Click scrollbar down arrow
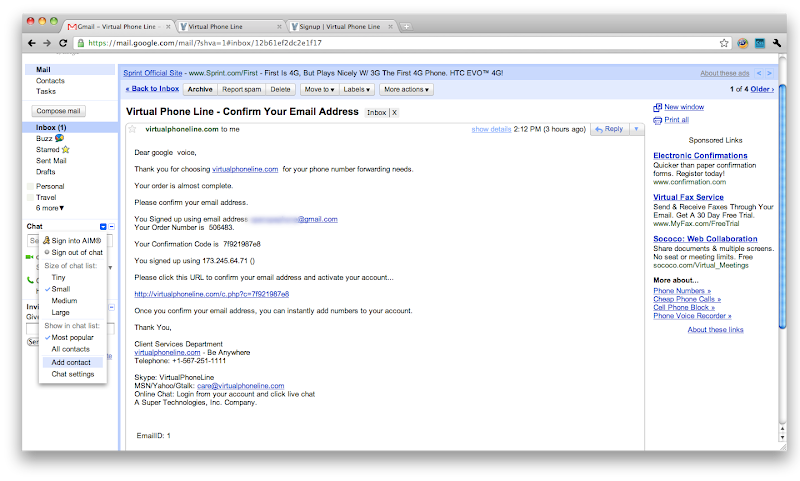Viewport: 800px width, 481px height. click(783, 438)
